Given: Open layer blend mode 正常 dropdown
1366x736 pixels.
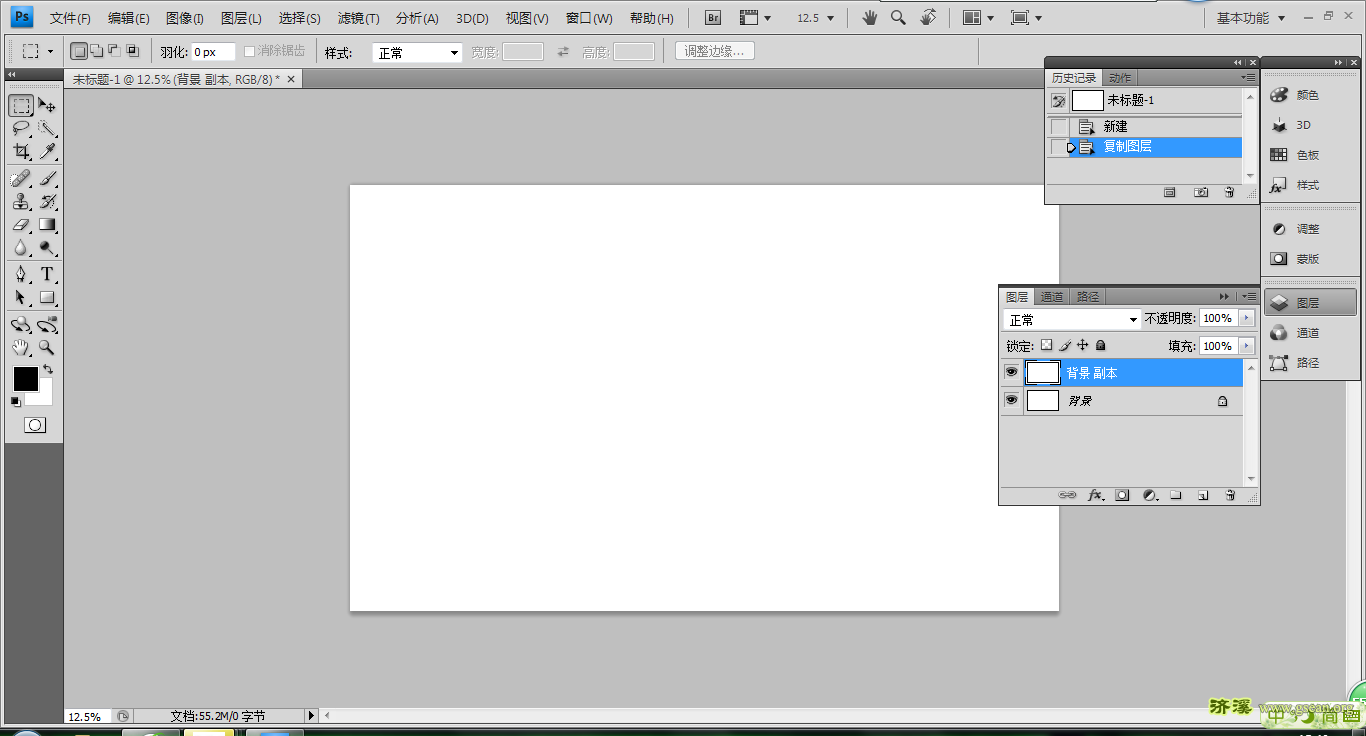Looking at the screenshot, I should click(1072, 320).
